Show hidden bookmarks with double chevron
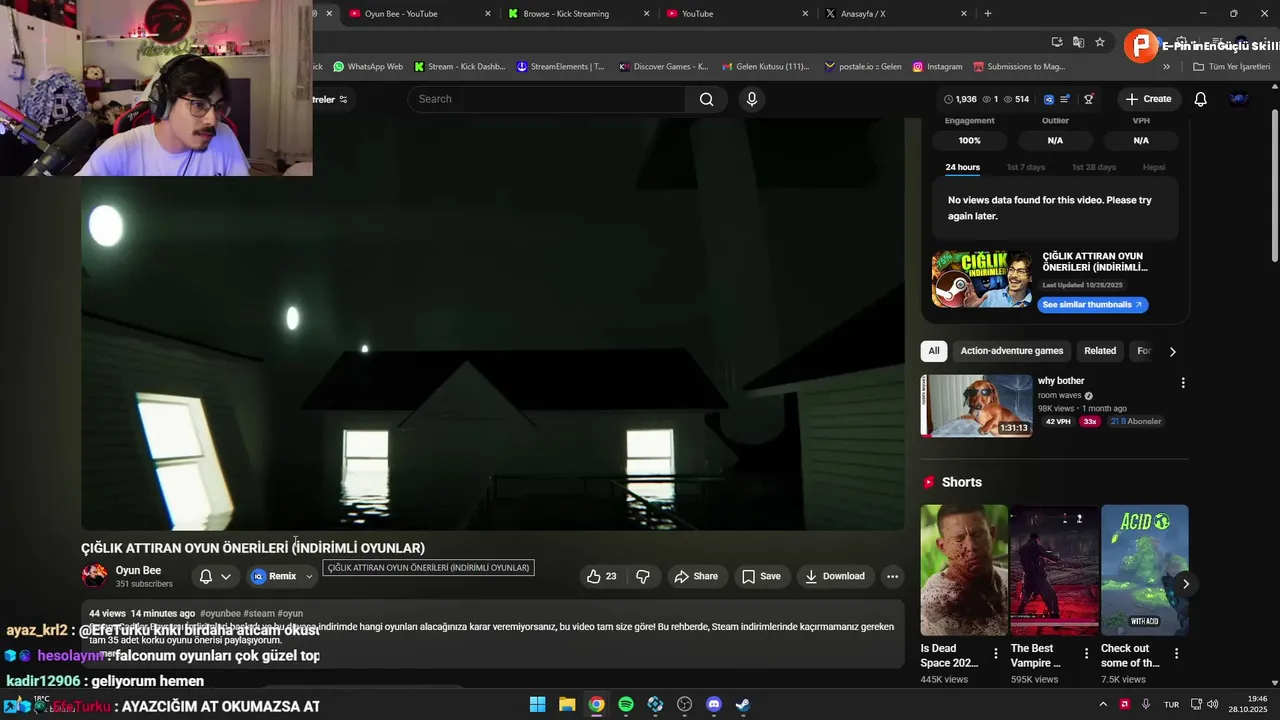This screenshot has height=720, width=1280. pos(1166,67)
